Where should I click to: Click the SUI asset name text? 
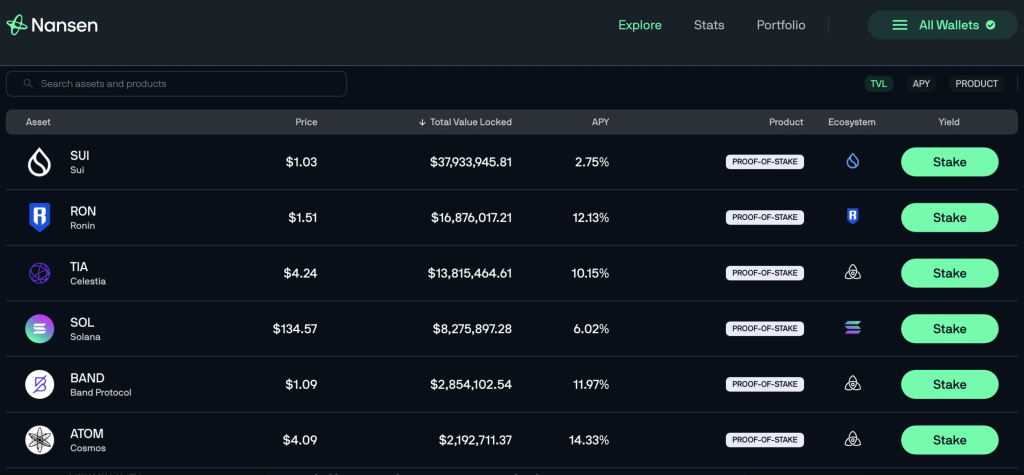(80, 156)
